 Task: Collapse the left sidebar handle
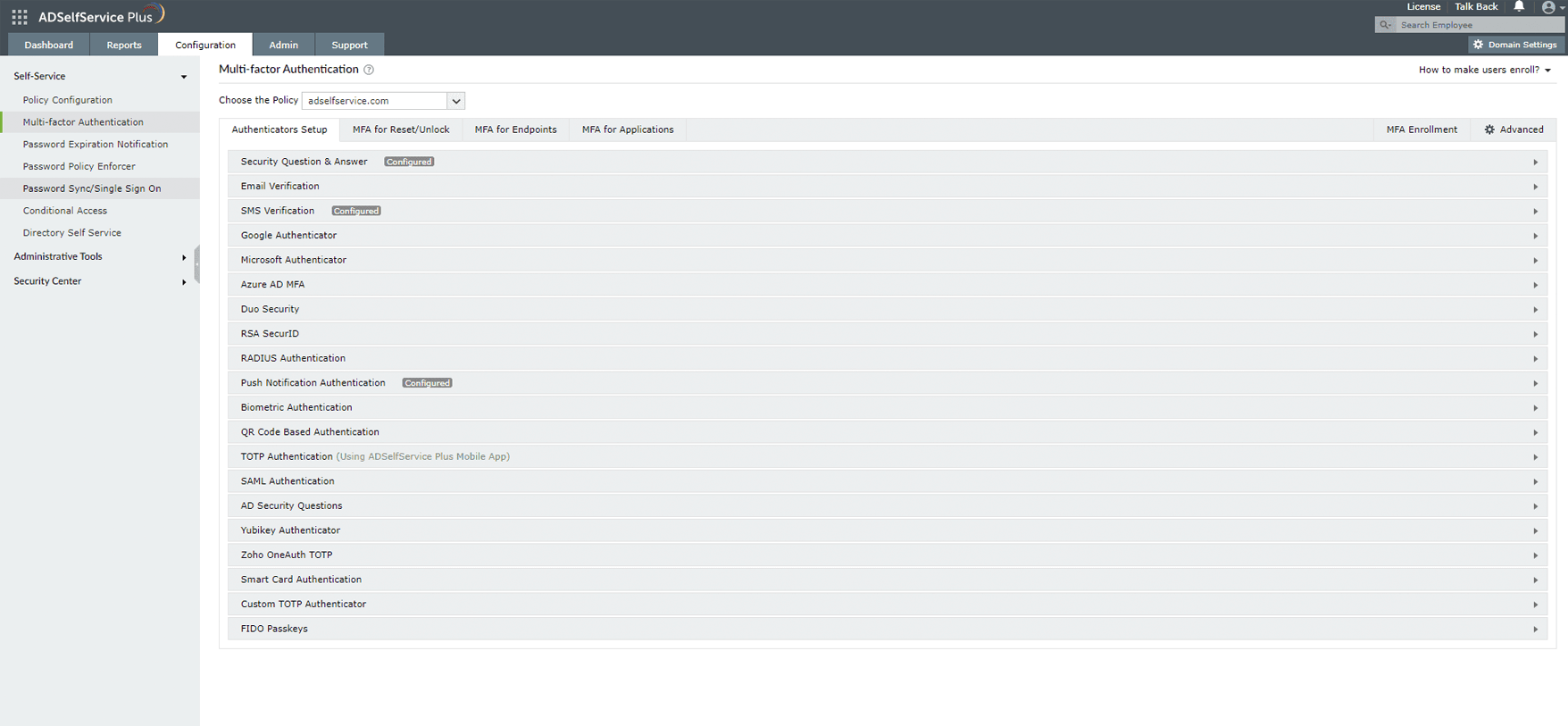[x=196, y=265]
